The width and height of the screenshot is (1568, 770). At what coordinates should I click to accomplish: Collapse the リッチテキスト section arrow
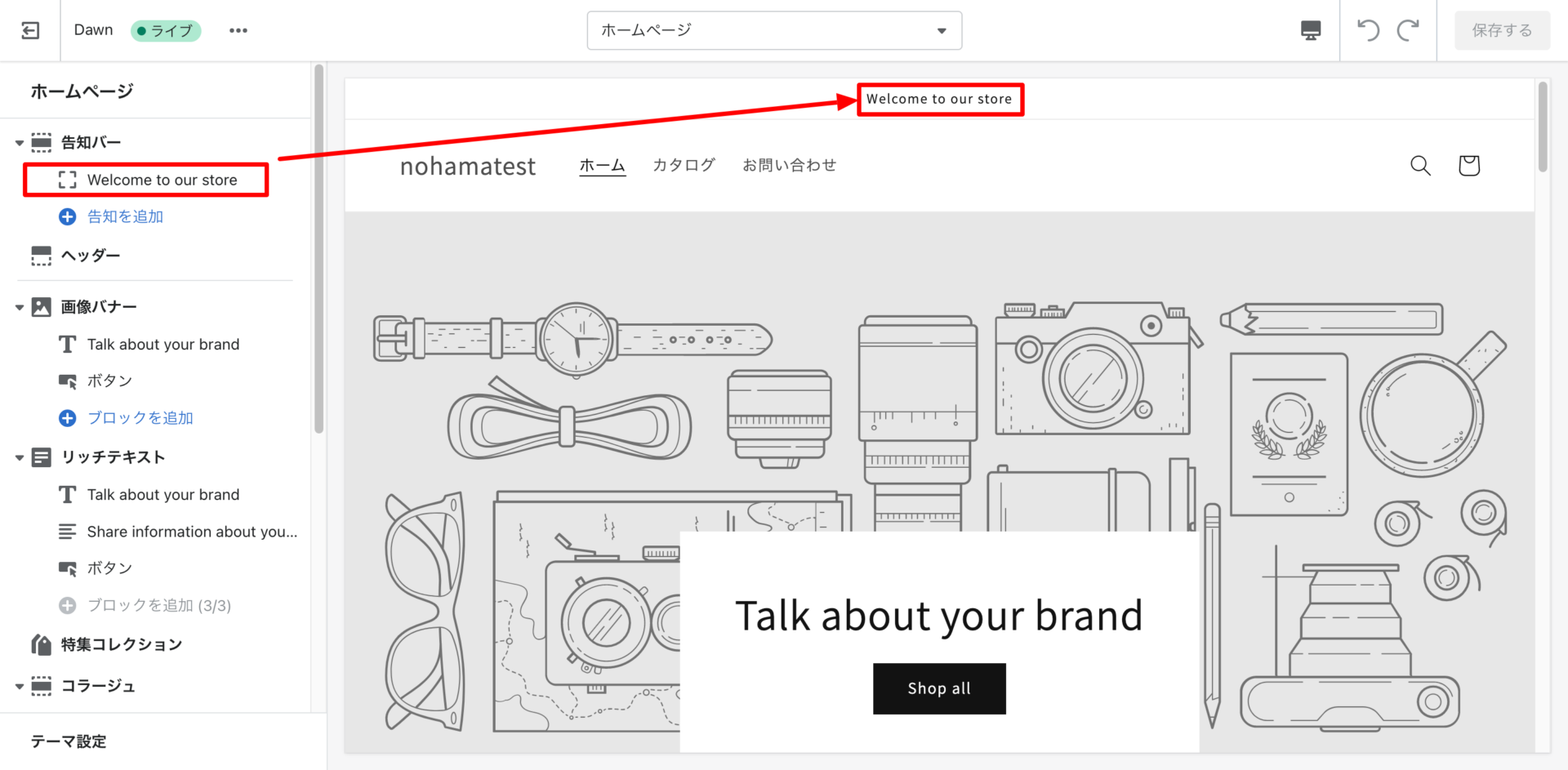(20, 458)
